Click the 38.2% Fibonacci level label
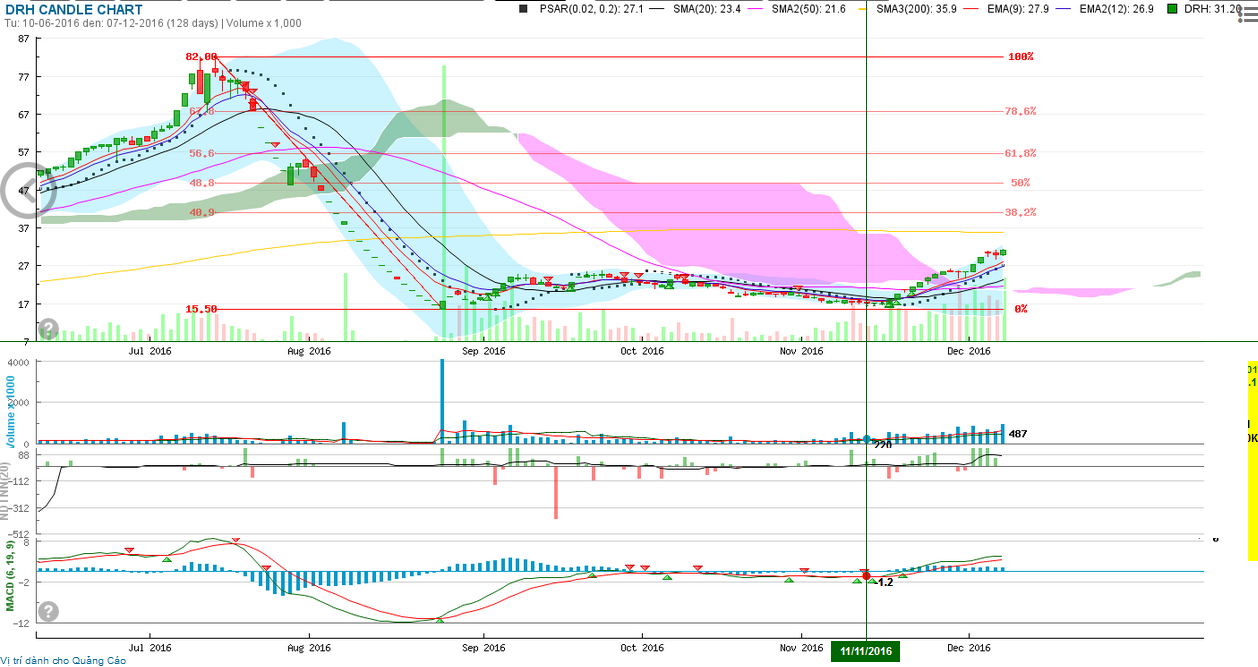Screen dimensions: 1258x667 pos(1020,213)
